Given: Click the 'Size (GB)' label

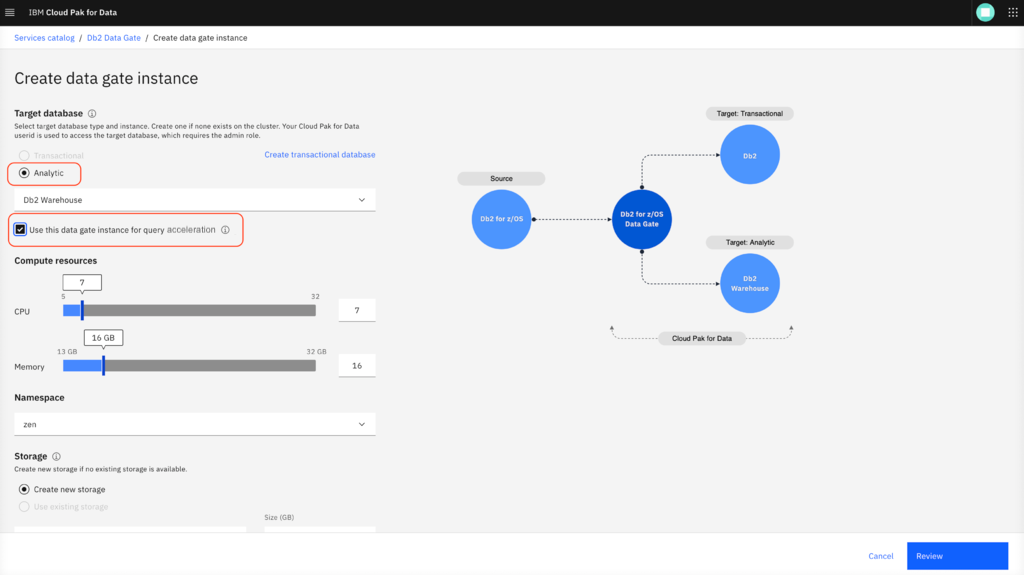Looking at the screenshot, I should tap(279, 518).
